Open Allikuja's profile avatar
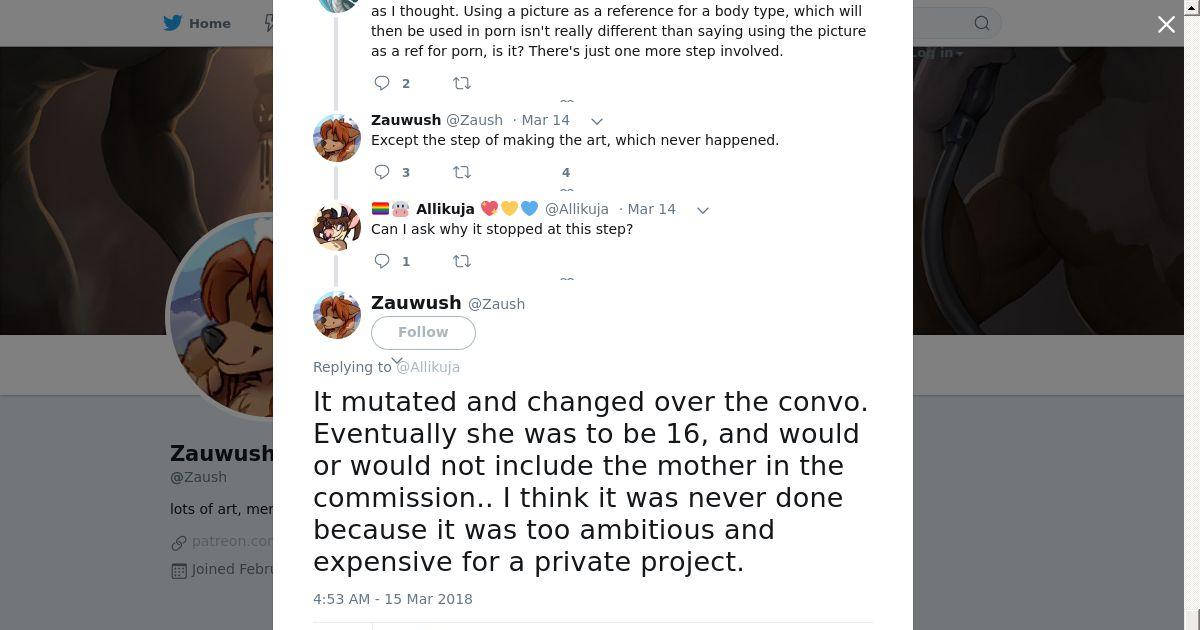 pos(337,227)
